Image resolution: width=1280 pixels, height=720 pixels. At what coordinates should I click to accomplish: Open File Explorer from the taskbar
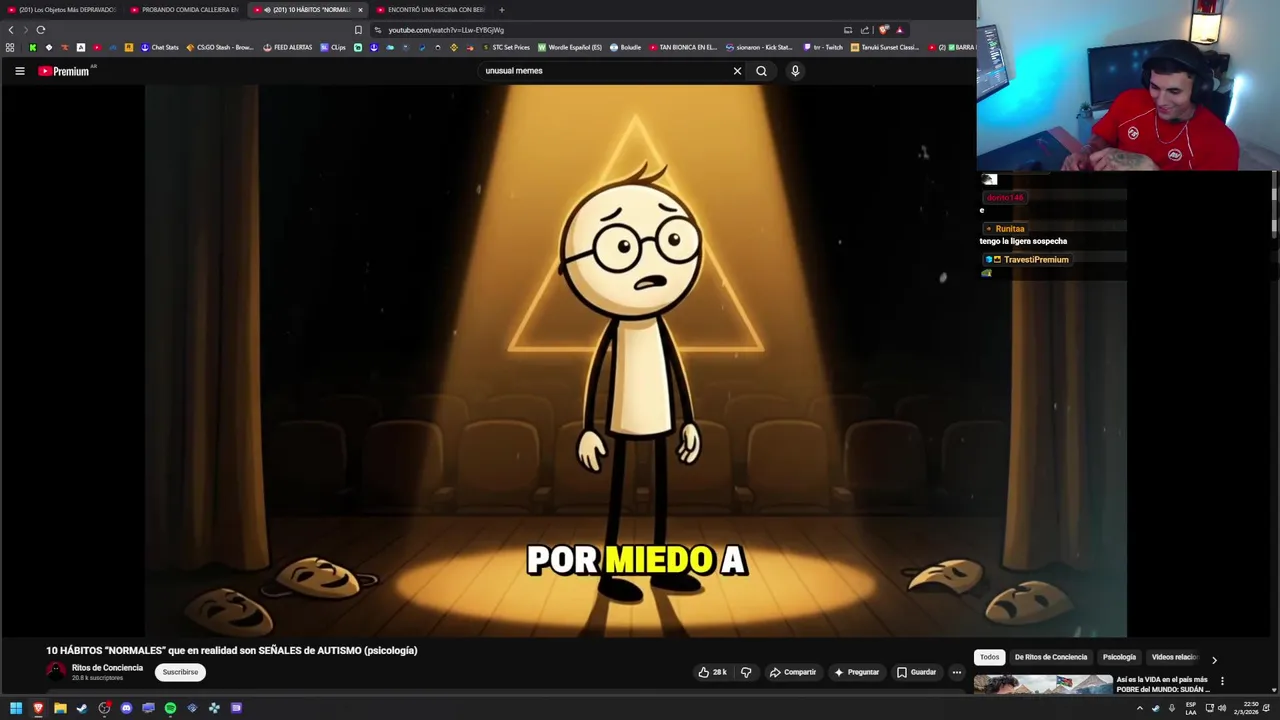(x=60, y=708)
